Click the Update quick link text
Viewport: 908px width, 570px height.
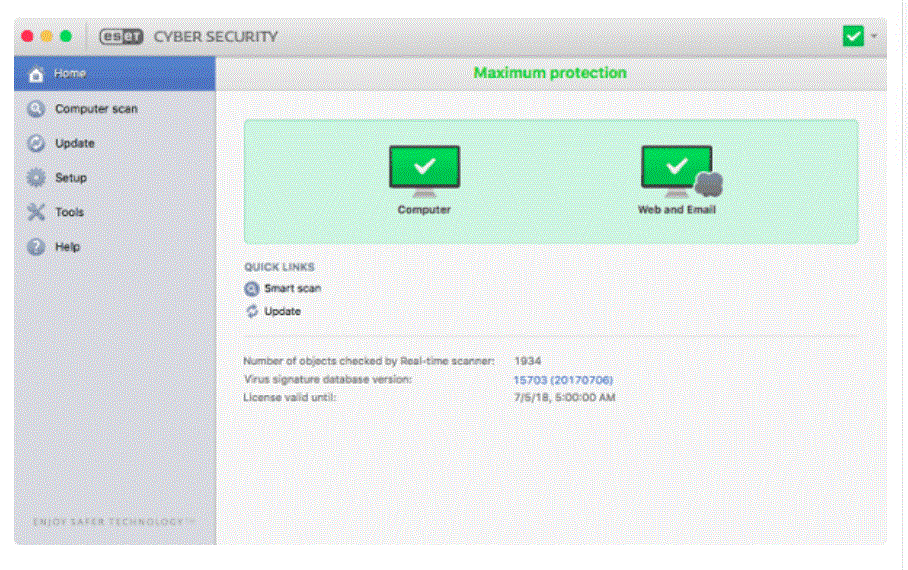tap(283, 312)
